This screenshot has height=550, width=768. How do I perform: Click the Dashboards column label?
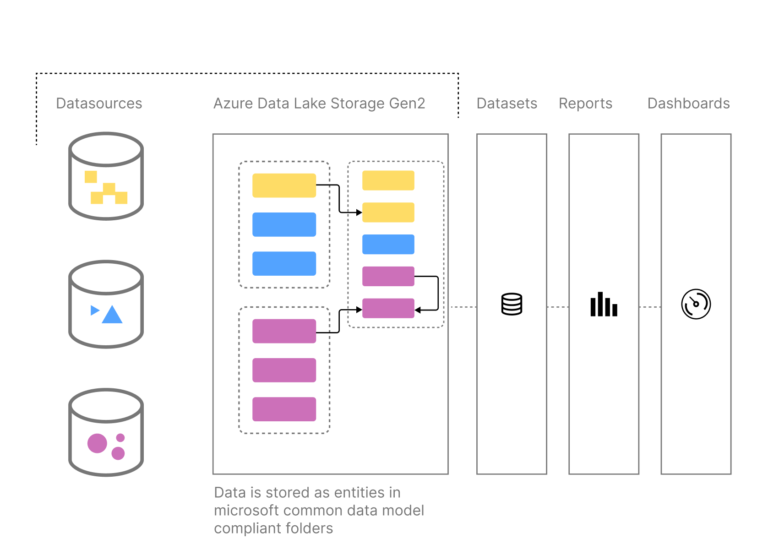pos(688,103)
